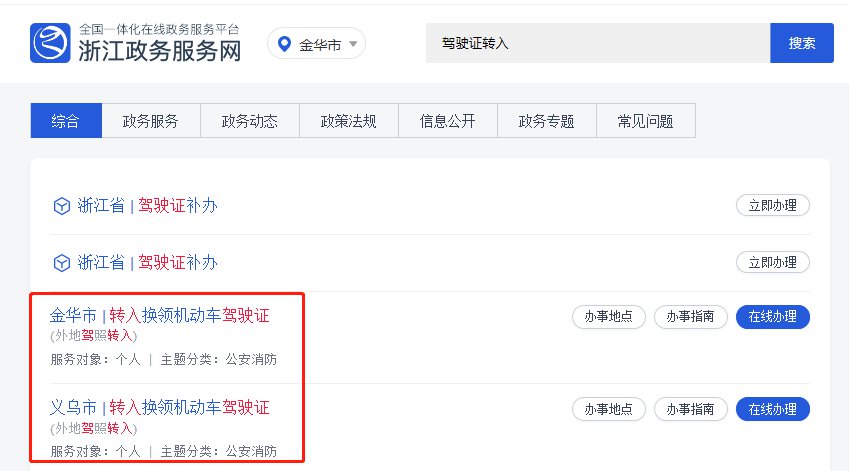
Task: Open the 信息公开 tab
Action: pyautogui.click(x=448, y=121)
